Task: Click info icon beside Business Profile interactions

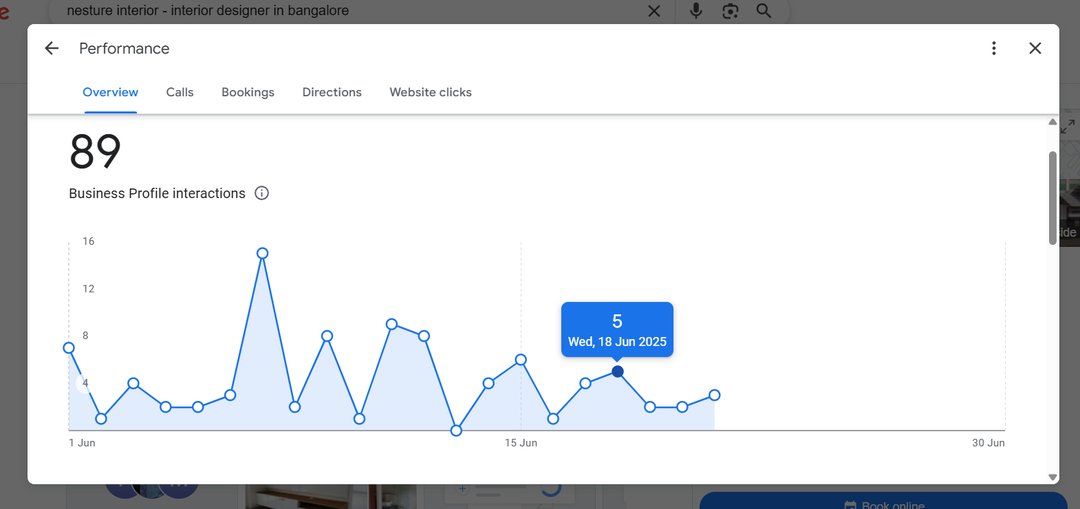Action: pyautogui.click(x=262, y=193)
